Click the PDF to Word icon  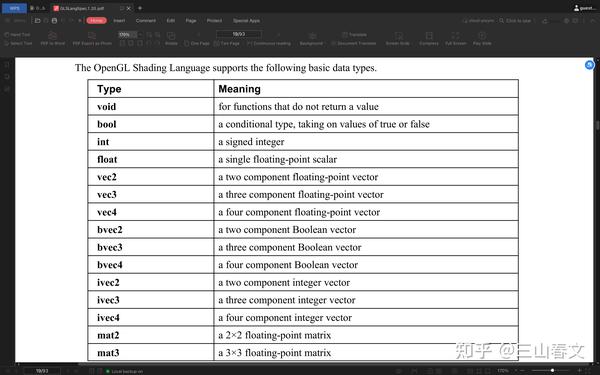(x=52, y=36)
